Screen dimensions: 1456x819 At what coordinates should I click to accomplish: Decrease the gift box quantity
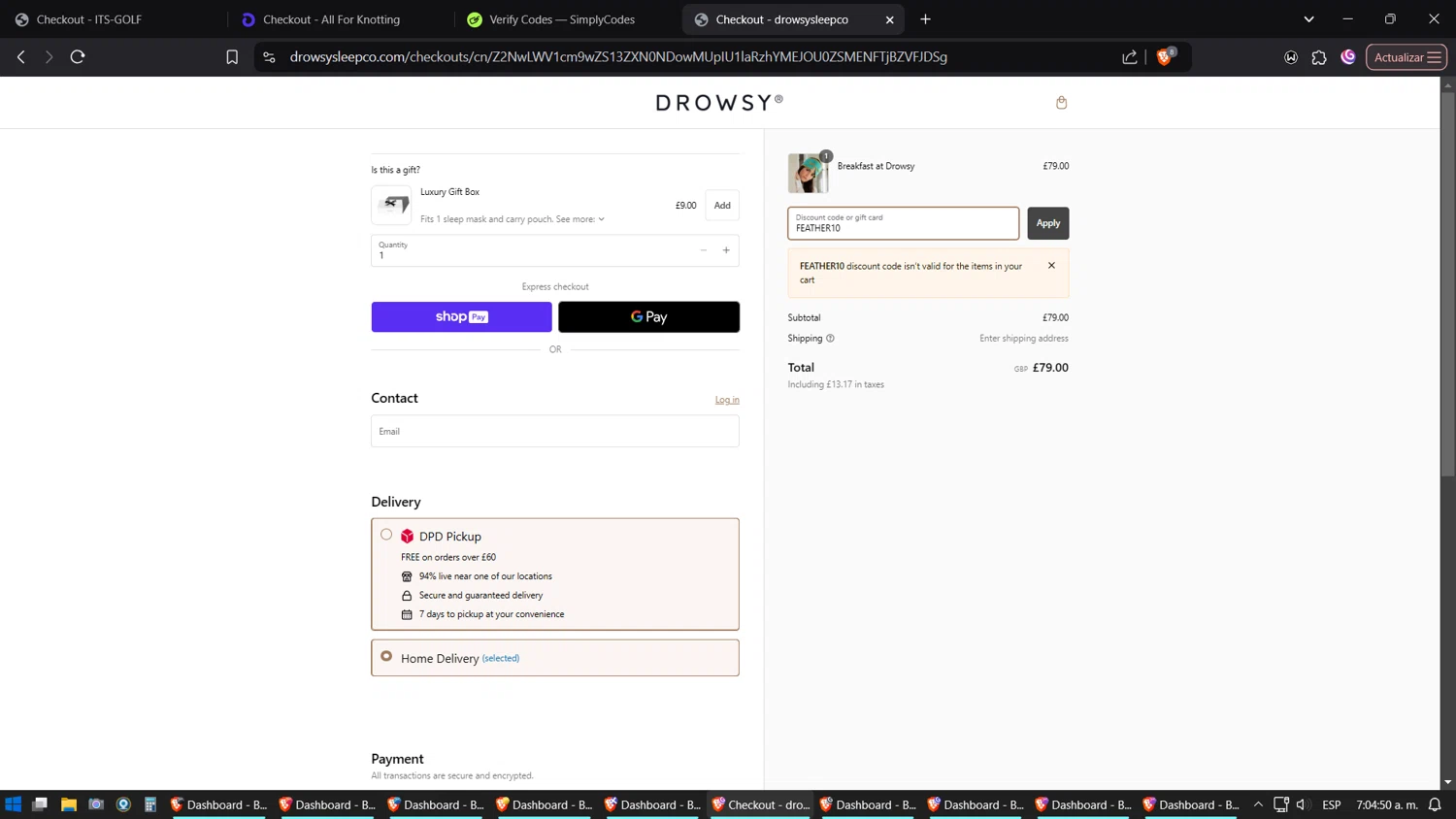click(704, 250)
